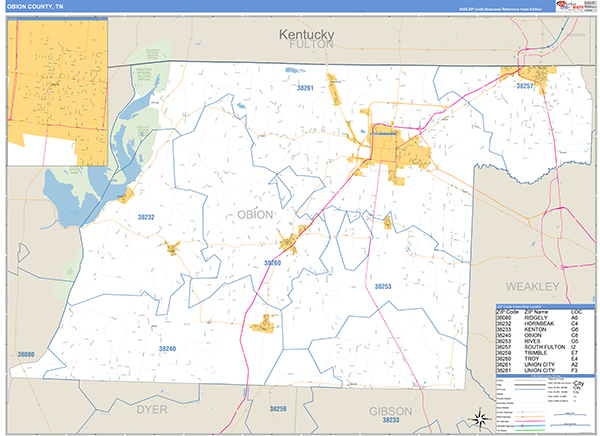The height and width of the screenshot is (436, 600).
Task: Click the 'ZIP Name' column header in the index
Action: [x=536, y=312]
